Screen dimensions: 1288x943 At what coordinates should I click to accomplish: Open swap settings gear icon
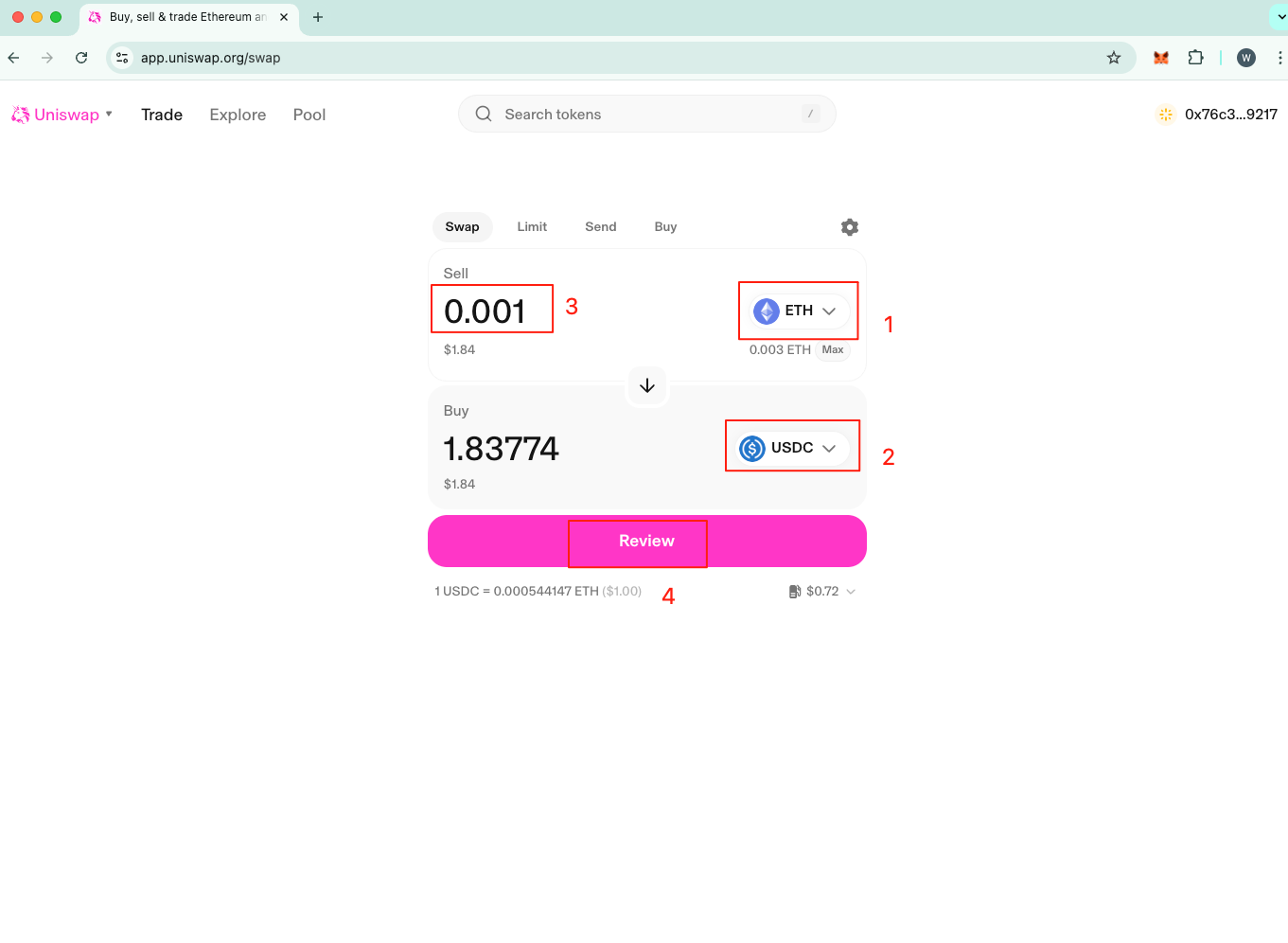coord(849,227)
